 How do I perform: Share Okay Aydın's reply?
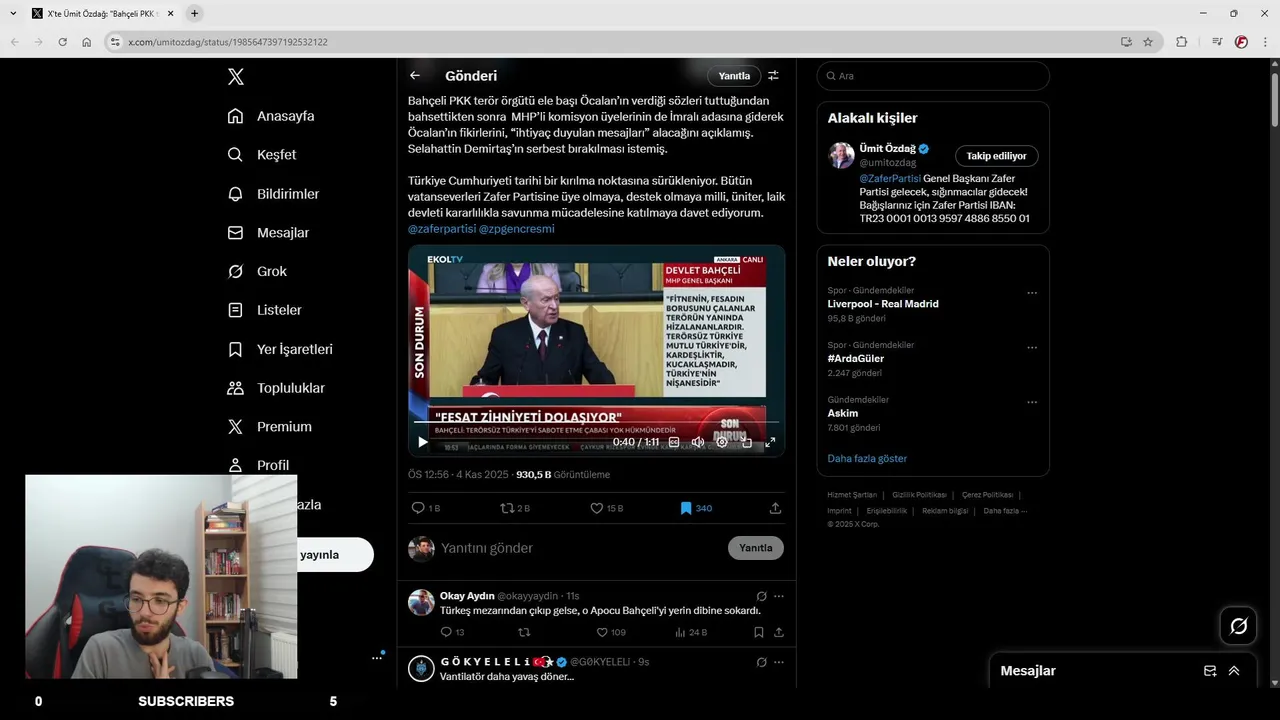(779, 632)
